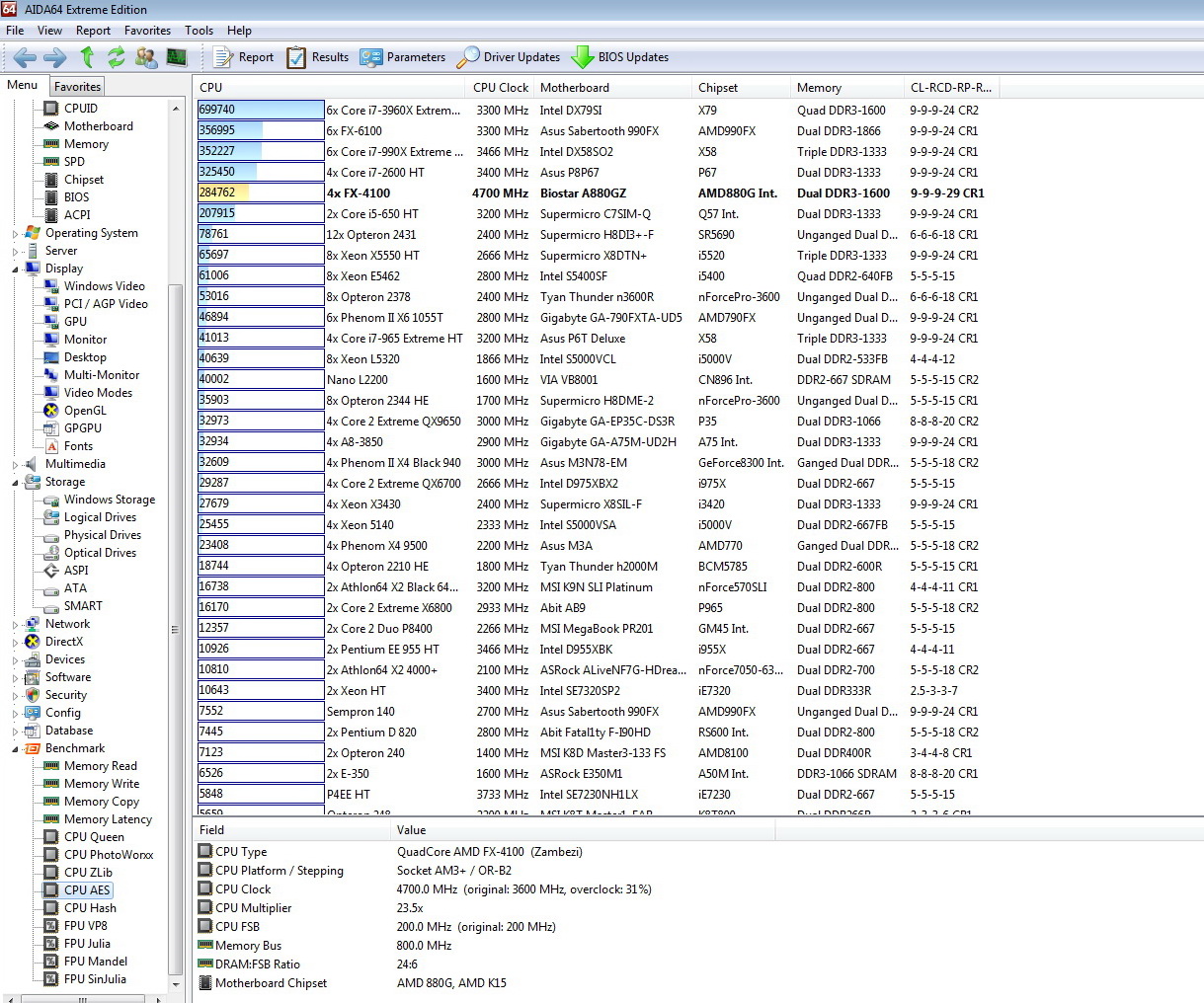Click the 699740 score bar
This screenshot has width=1204, height=1003.
click(261, 110)
